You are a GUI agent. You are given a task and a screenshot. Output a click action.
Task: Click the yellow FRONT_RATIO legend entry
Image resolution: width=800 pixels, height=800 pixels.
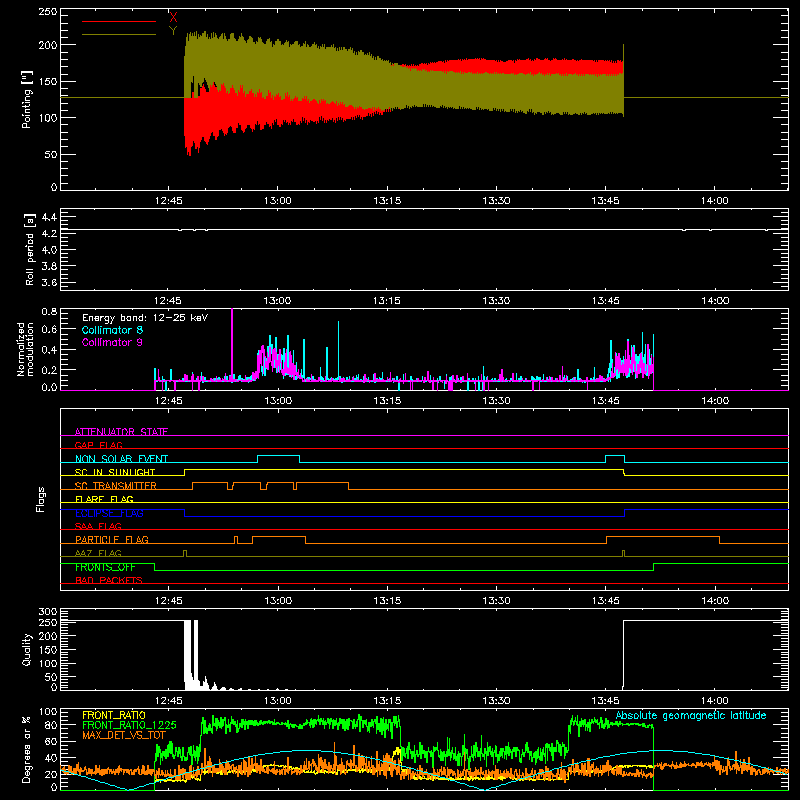114,715
